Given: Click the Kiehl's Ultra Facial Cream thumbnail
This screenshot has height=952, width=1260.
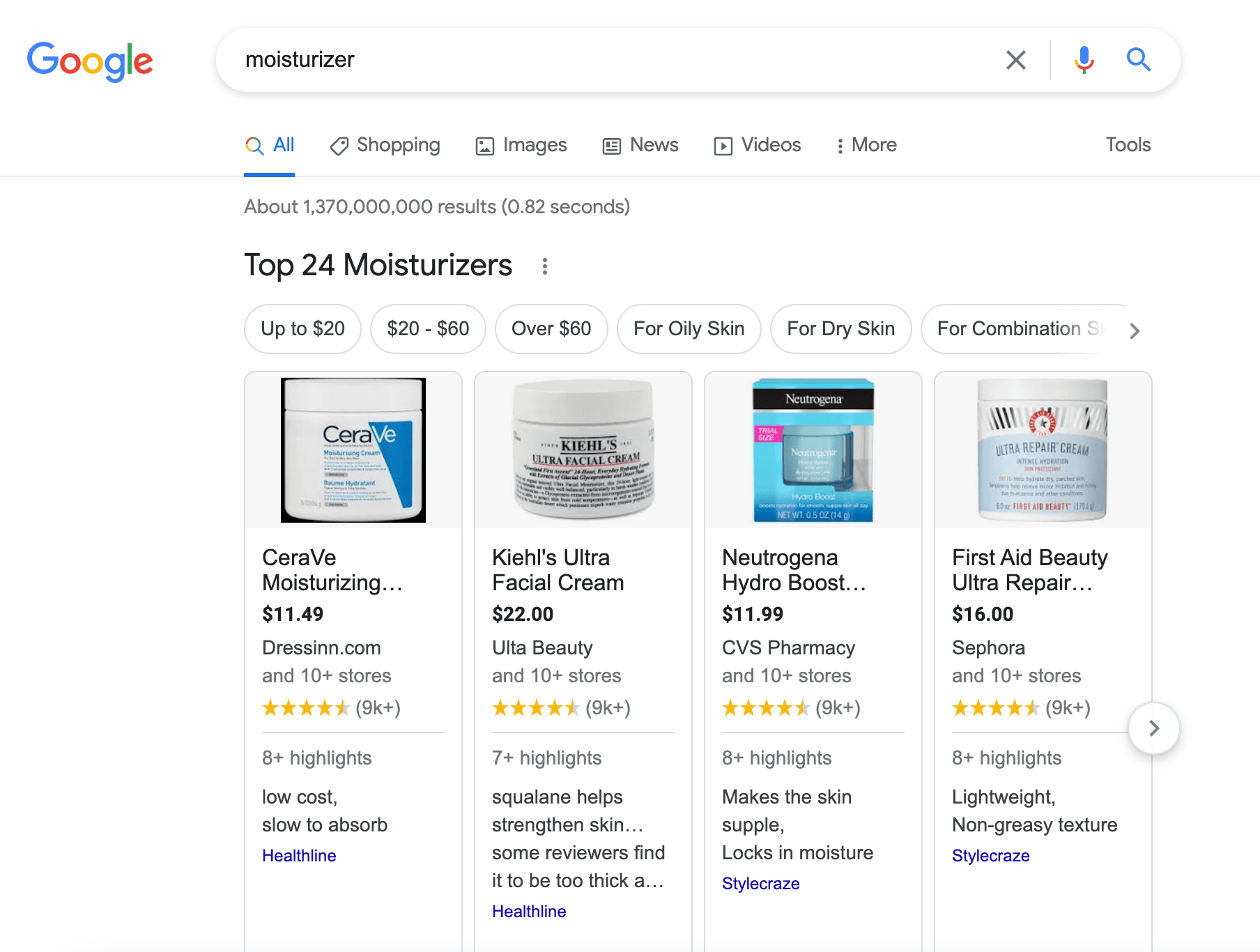Looking at the screenshot, I should 583,450.
